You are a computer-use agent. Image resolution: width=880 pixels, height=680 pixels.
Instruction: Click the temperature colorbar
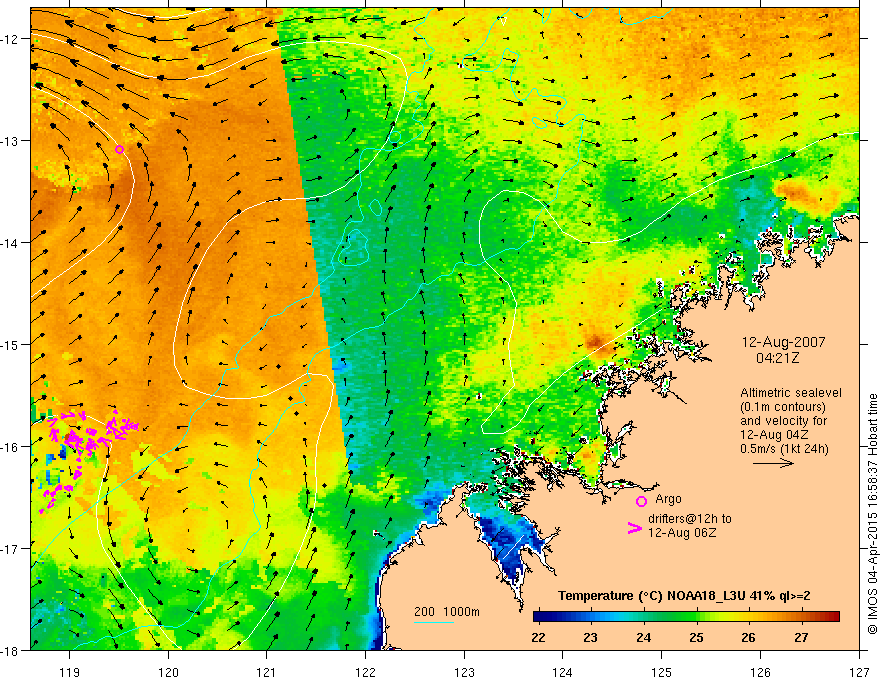686,617
